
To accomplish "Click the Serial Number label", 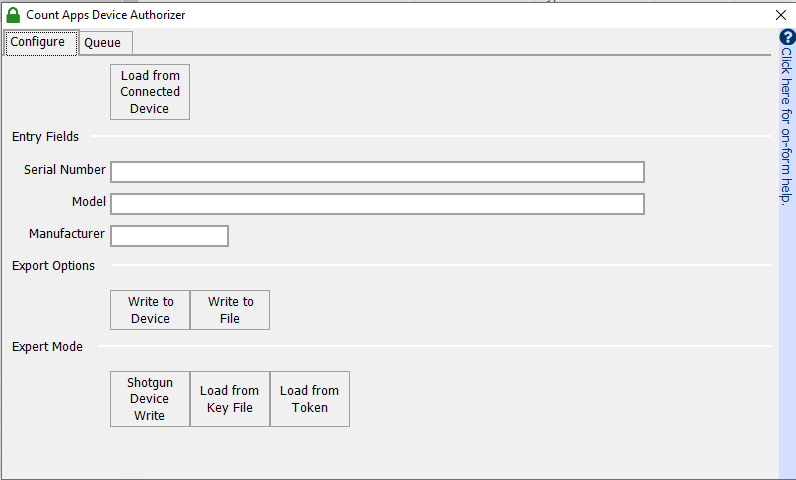I will coord(65,170).
